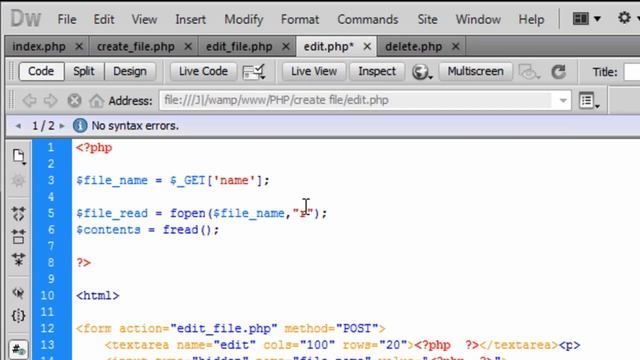Click the collapse full tag icon
This screenshot has width=640, height=360.
coord(18,213)
